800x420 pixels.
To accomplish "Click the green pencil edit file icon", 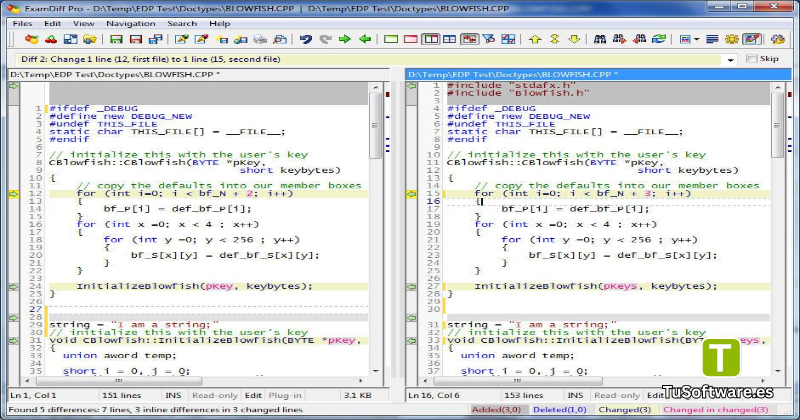I will [182, 39].
